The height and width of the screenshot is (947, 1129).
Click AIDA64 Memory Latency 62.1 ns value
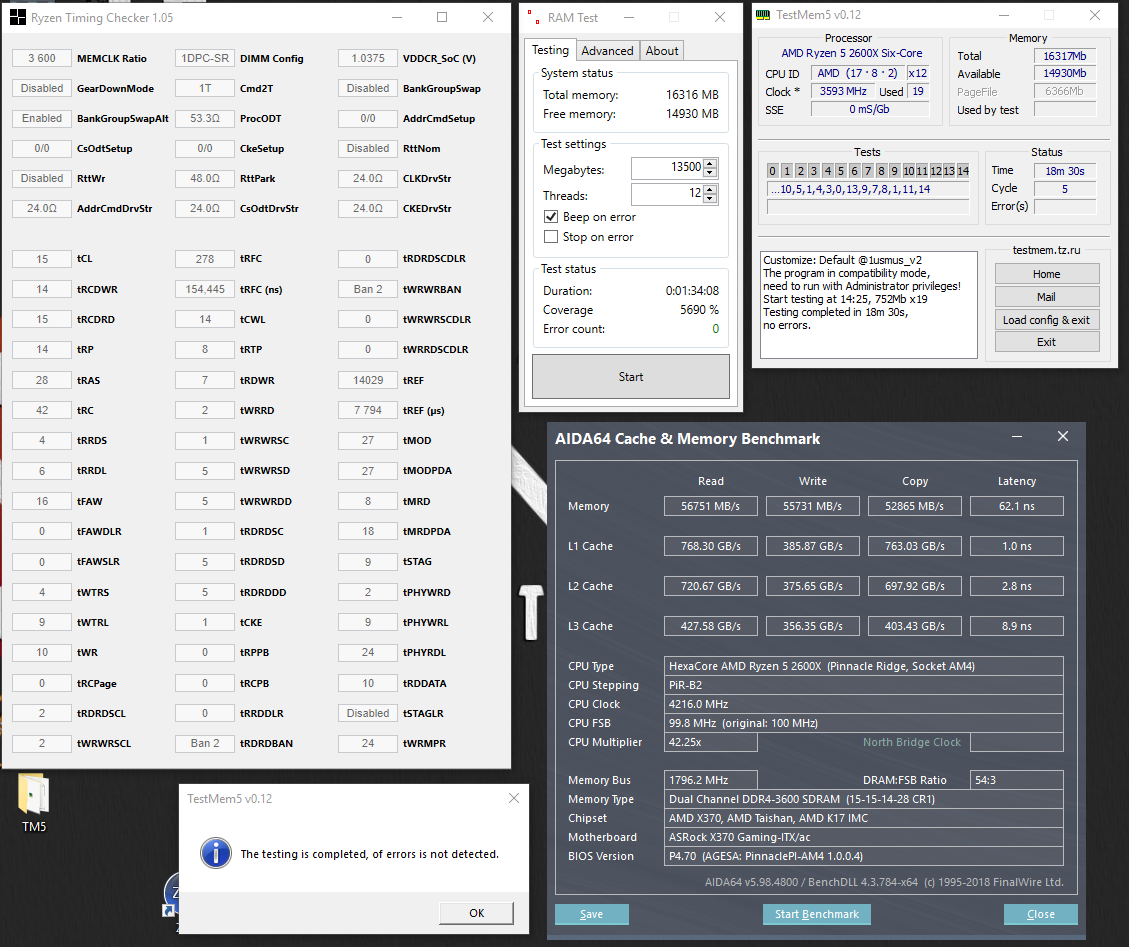click(1017, 506)
